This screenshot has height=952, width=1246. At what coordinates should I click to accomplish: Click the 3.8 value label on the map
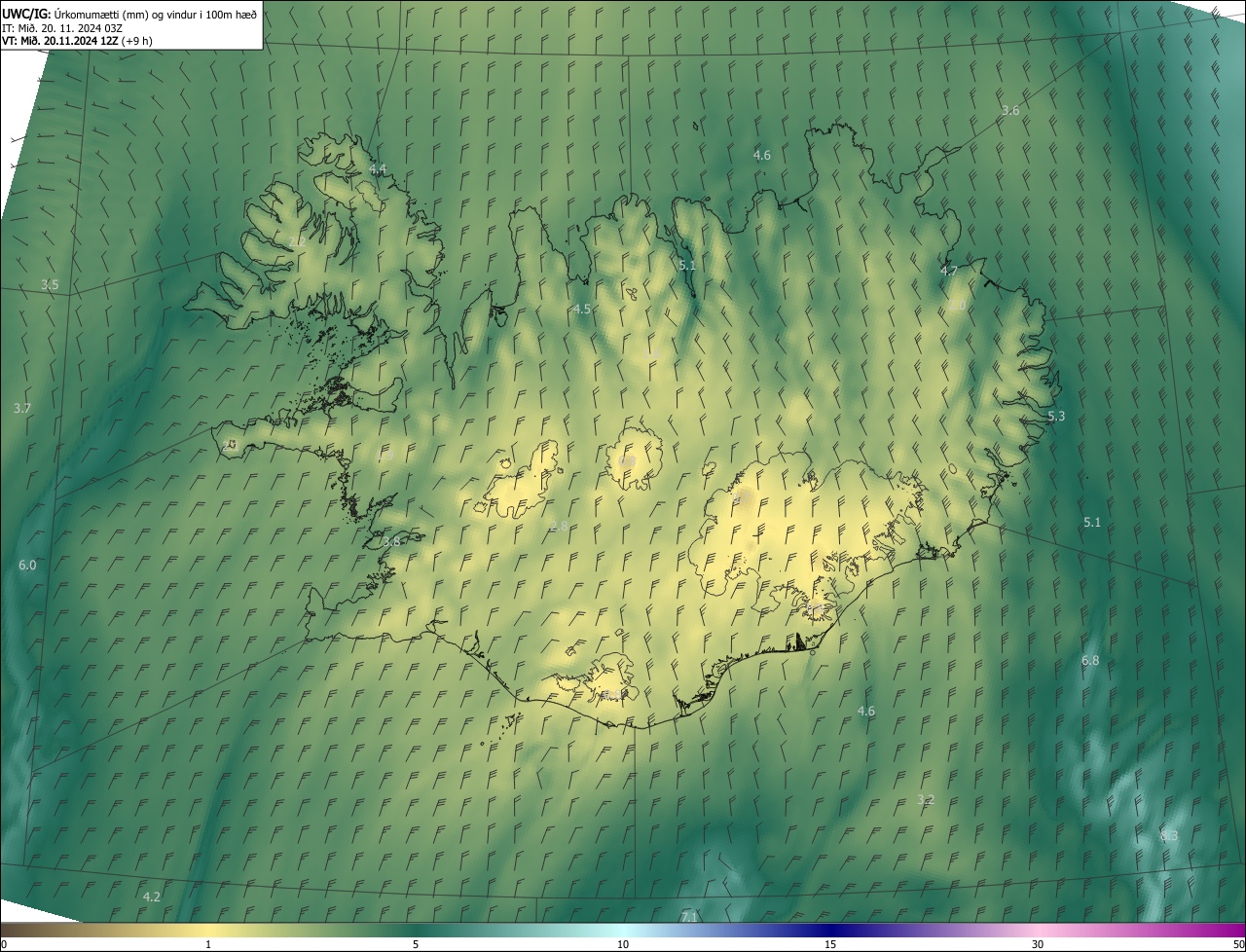point(391,541)
